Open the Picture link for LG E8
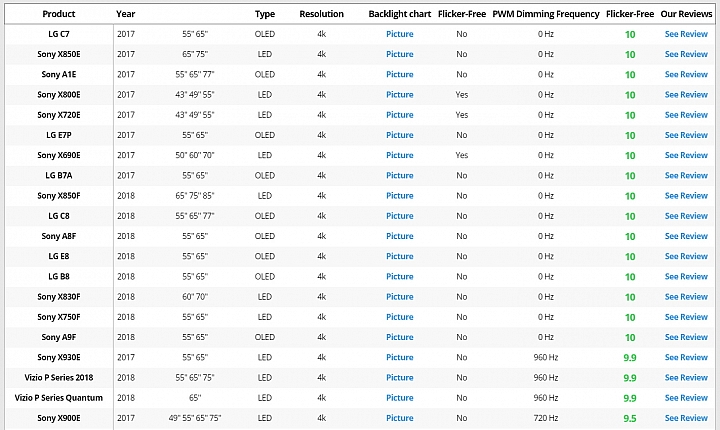Image resolution: width=720 pixels, height=430 pixels. point(399,256)
